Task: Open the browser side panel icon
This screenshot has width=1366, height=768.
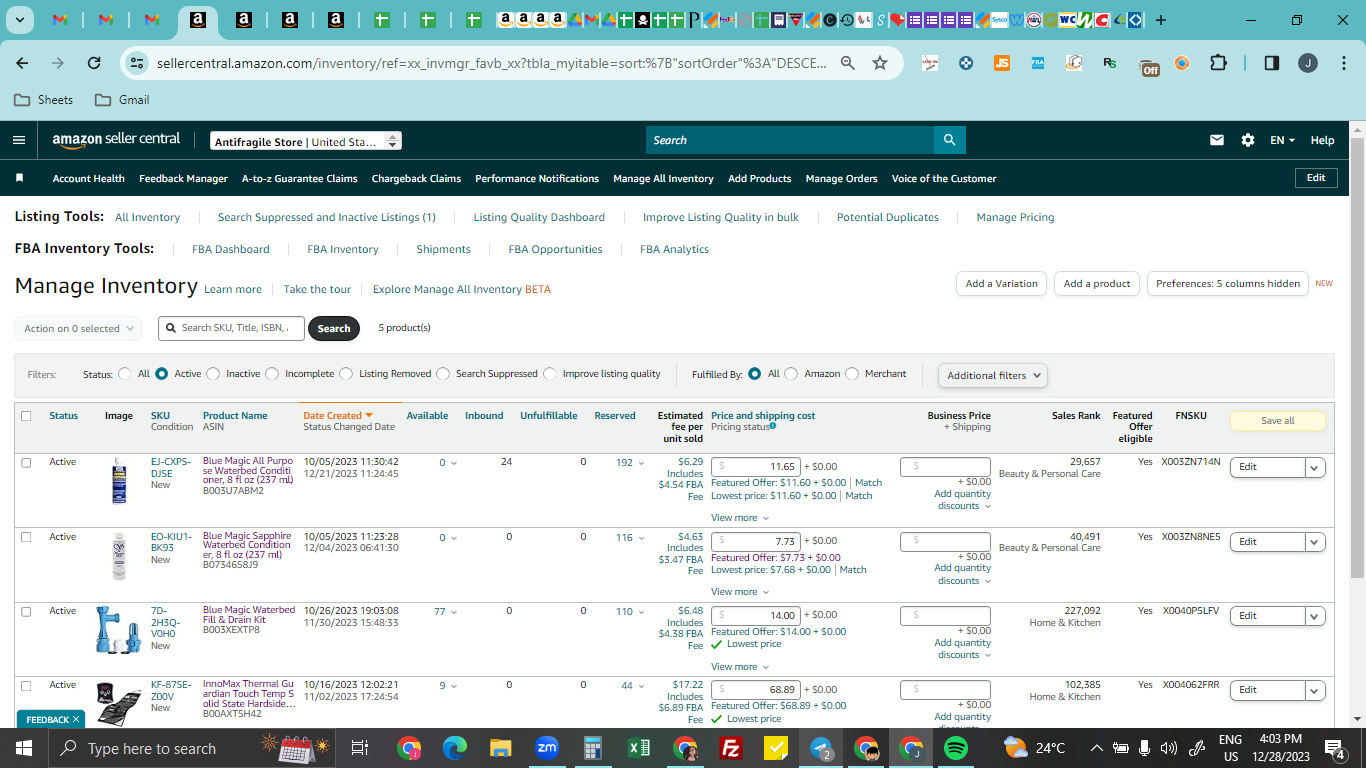Action: [1272, 63]
